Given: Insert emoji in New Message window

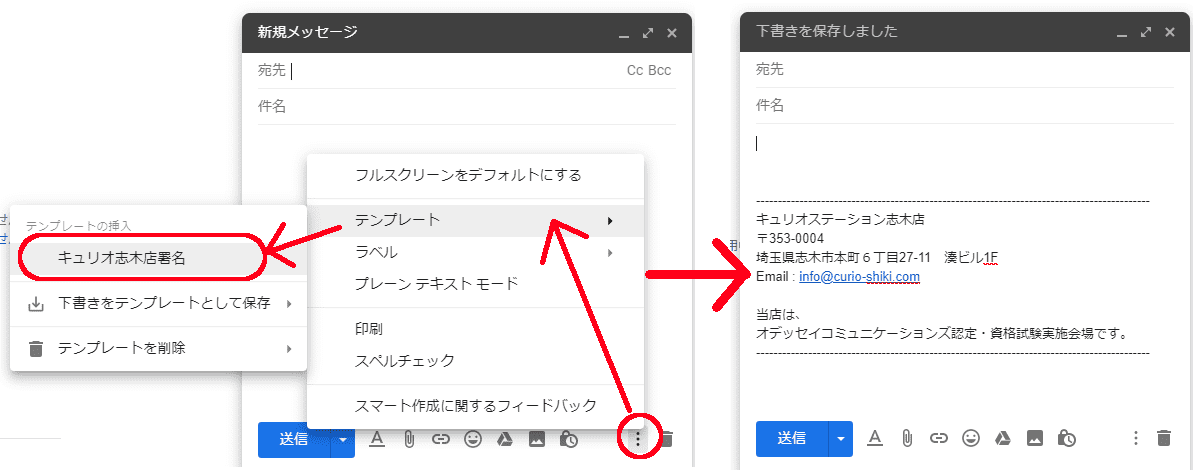Looking at the screenshot, I should click(473, 439).
